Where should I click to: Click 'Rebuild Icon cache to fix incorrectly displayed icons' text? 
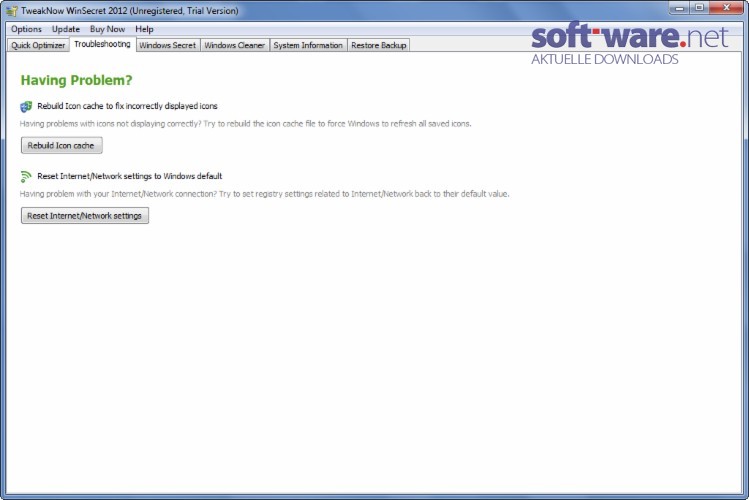coord(128,106)
